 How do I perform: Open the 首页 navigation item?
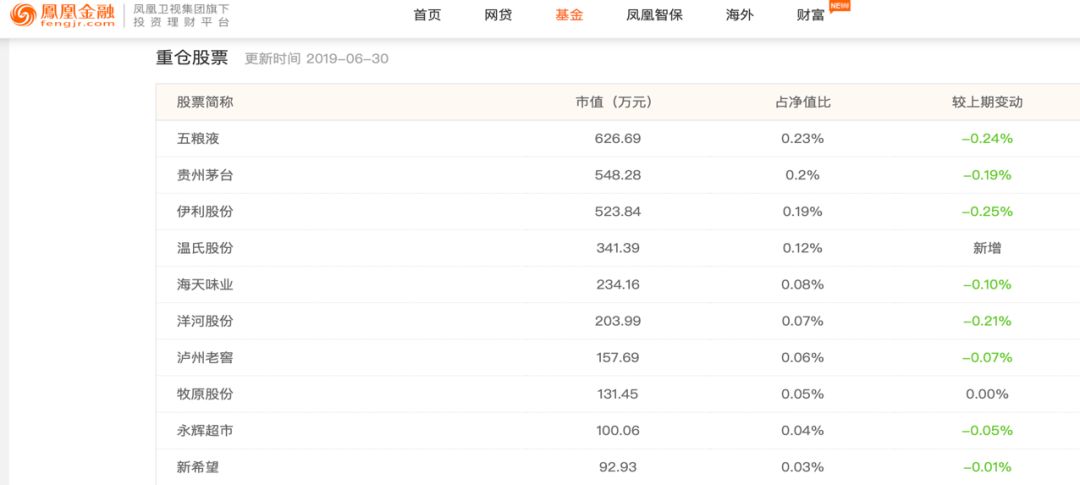pos(427,15)
